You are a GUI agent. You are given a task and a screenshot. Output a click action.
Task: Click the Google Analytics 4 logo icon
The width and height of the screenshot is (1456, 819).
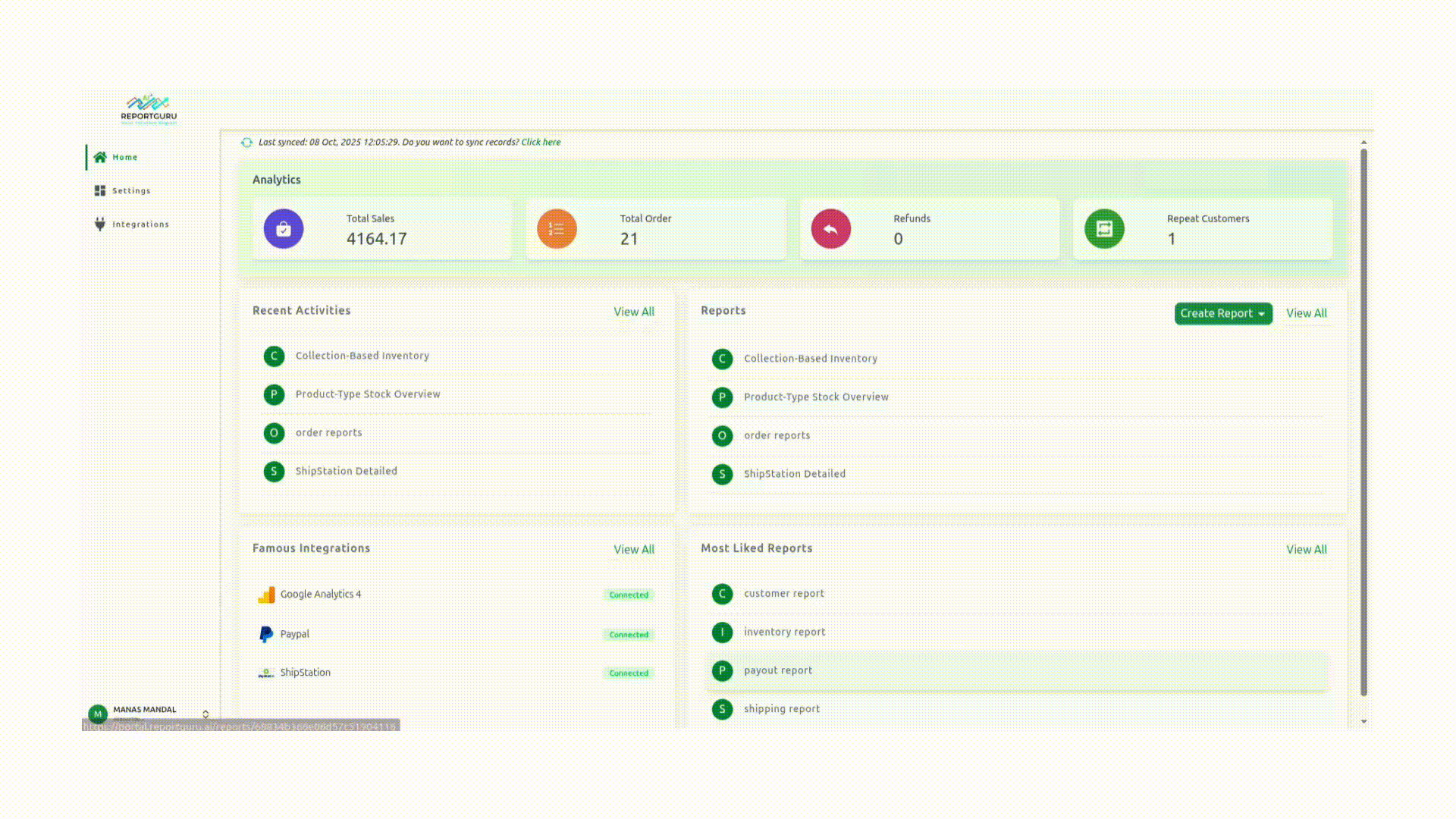[266, 595]
